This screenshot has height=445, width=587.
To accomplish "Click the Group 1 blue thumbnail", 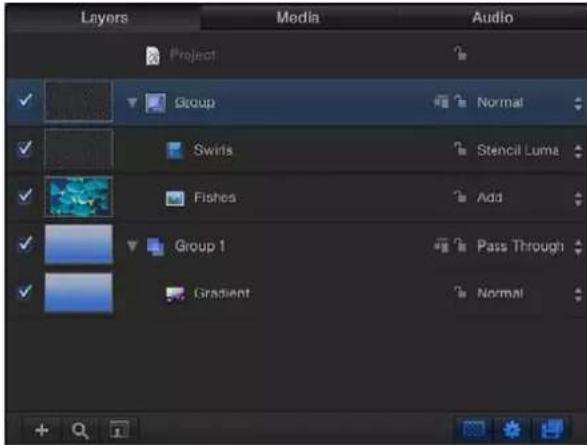I will point(79,244).
